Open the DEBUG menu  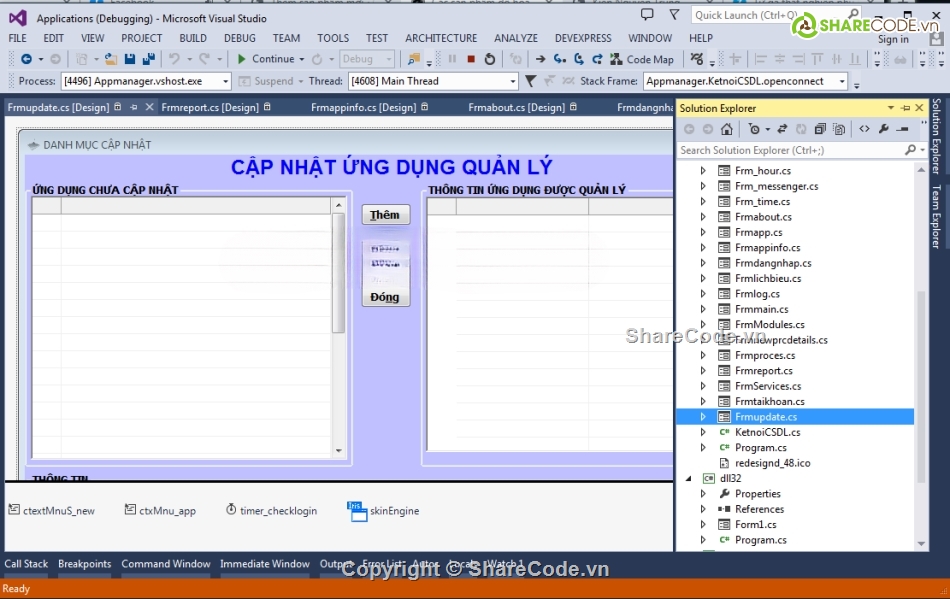pos(239,38)
